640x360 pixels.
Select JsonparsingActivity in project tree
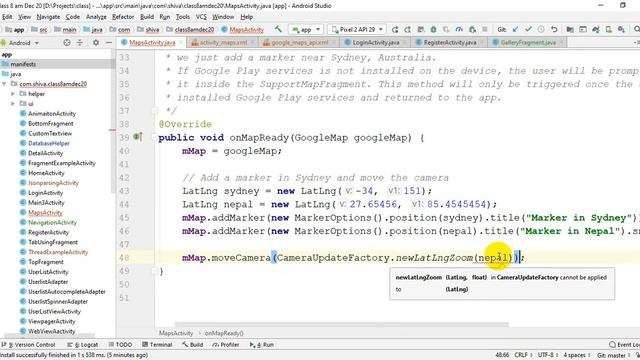(x=53, y=183)
